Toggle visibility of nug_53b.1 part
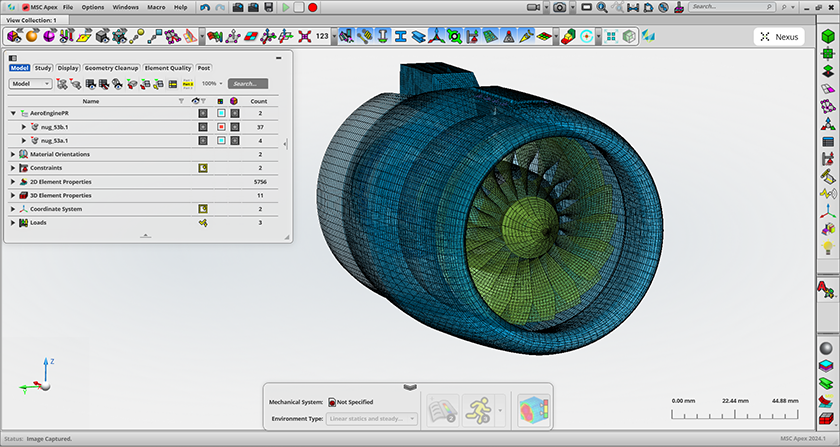This screenshot has width=840, height=447. coord(202,128)
